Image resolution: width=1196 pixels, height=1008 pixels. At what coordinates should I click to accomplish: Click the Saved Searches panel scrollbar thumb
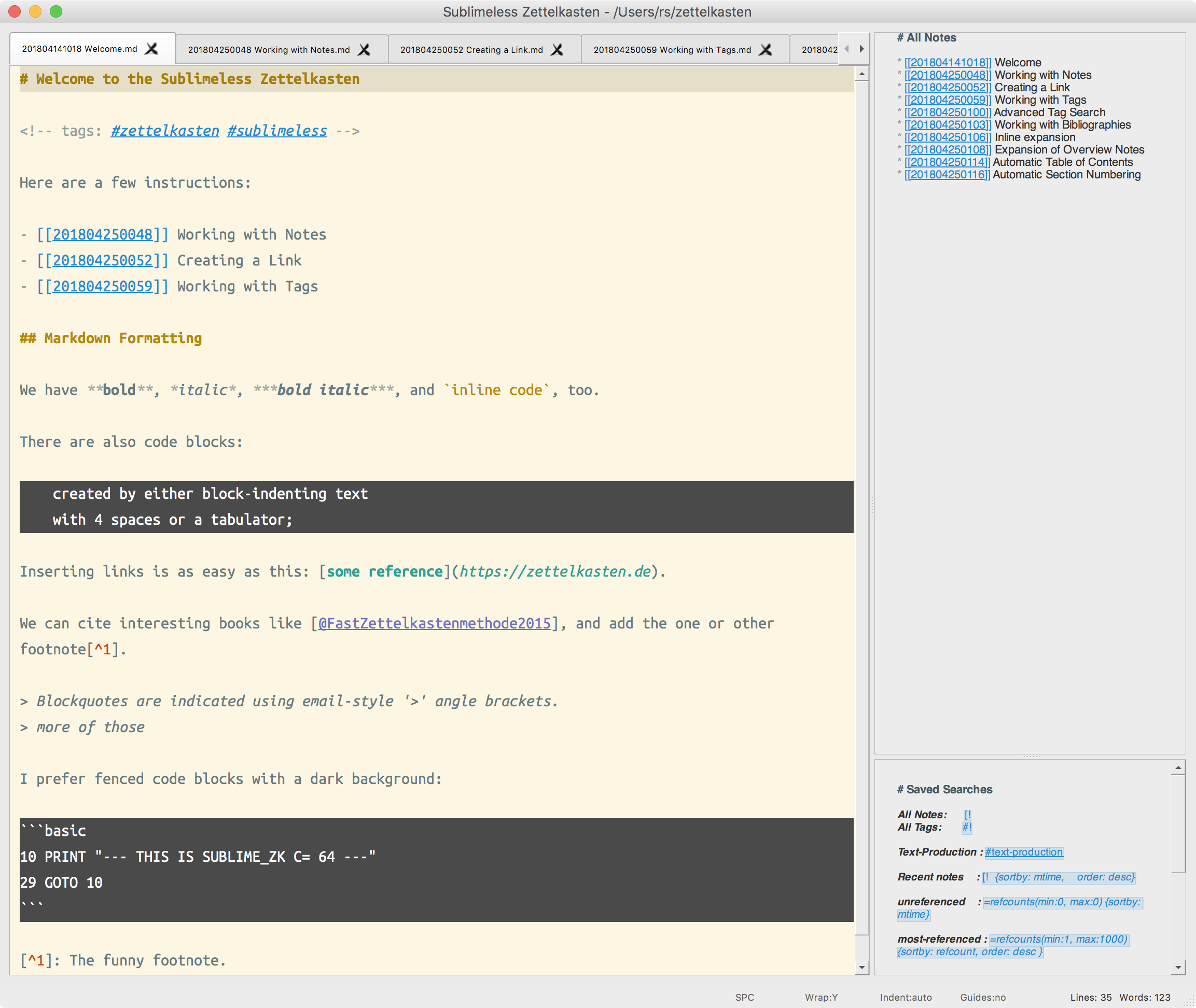(x=1178, y=823)
